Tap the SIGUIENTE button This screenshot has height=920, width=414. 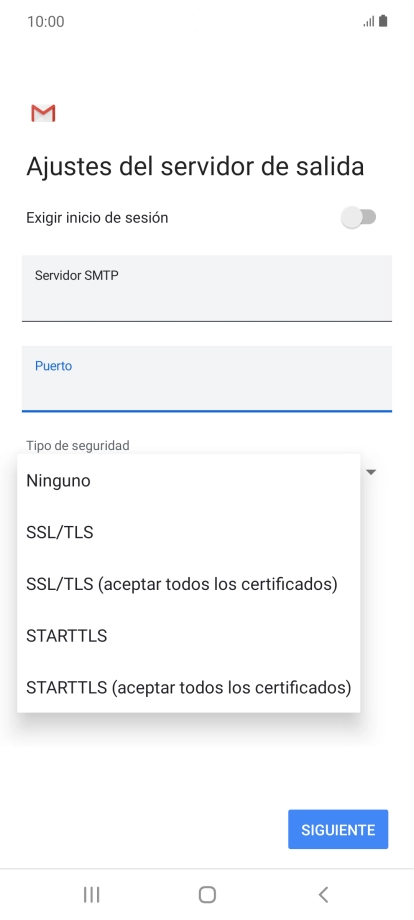338,829
